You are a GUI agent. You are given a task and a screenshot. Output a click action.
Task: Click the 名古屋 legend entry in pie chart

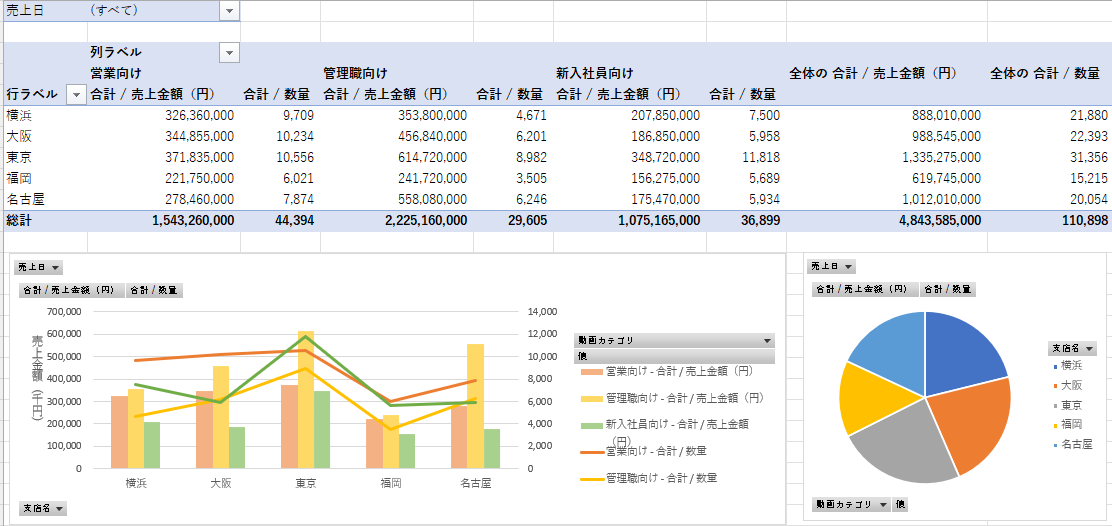(x=1075, y=443)
